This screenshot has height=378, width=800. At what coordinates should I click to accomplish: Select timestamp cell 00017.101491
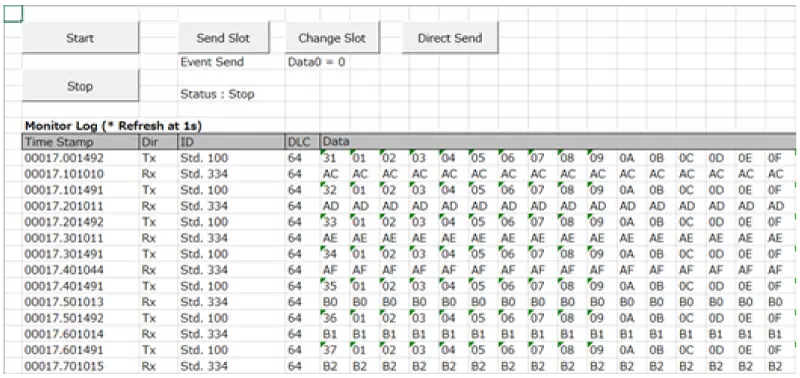tap(81, 190)
